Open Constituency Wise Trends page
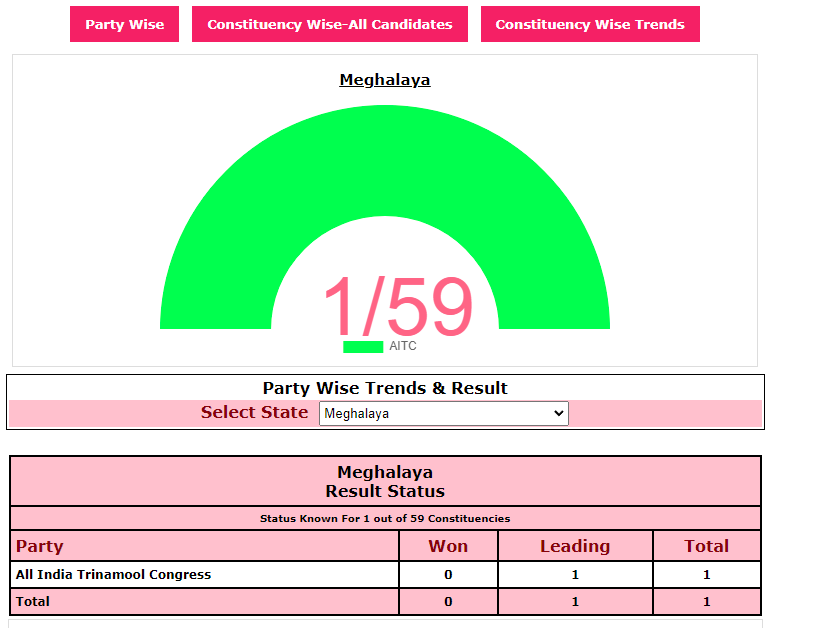Image resolution: width=818 pixels, height=628 pixels. click(590, 24)
